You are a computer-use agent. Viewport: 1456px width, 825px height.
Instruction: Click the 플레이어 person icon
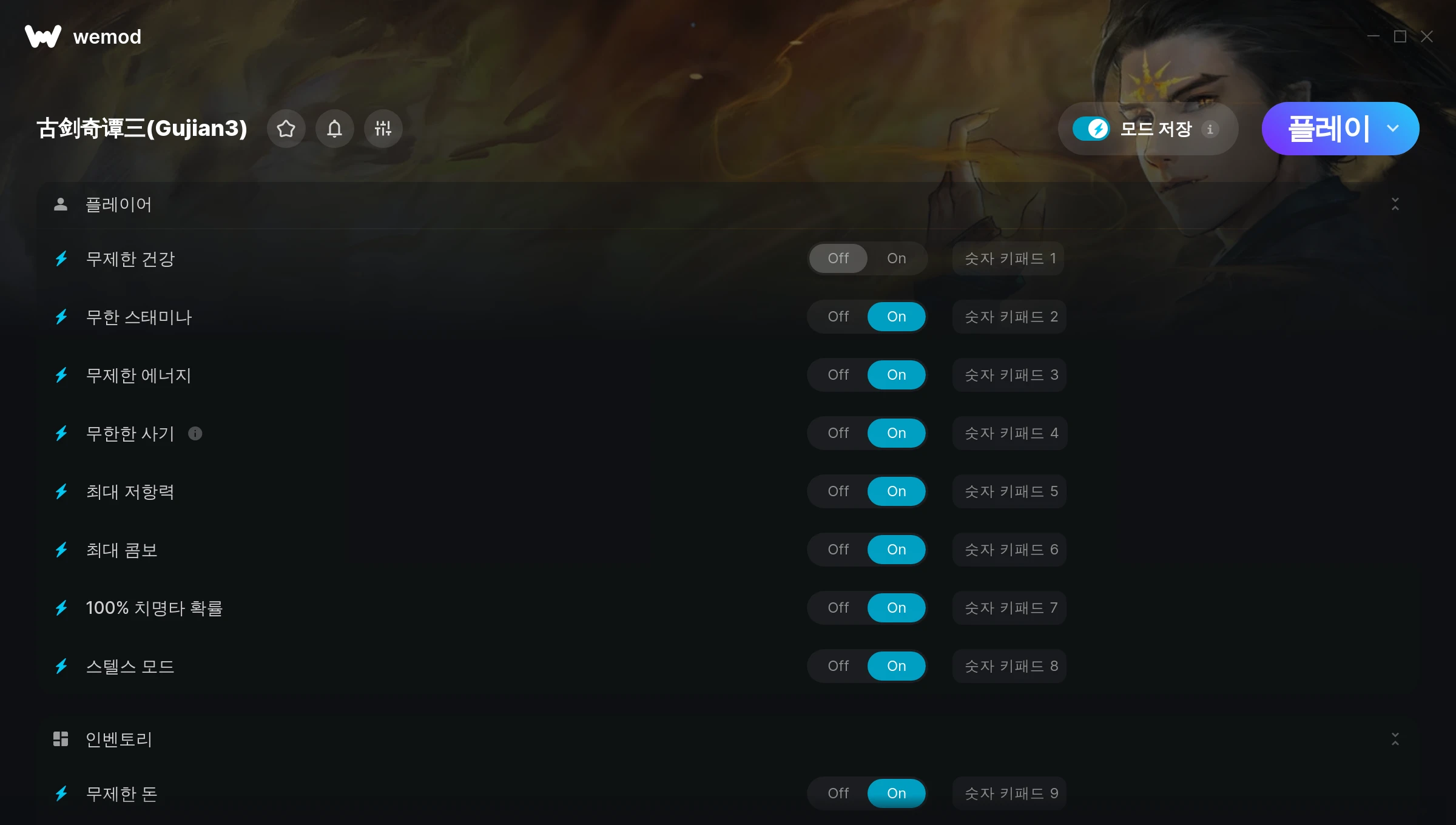[x=61, y=204]
